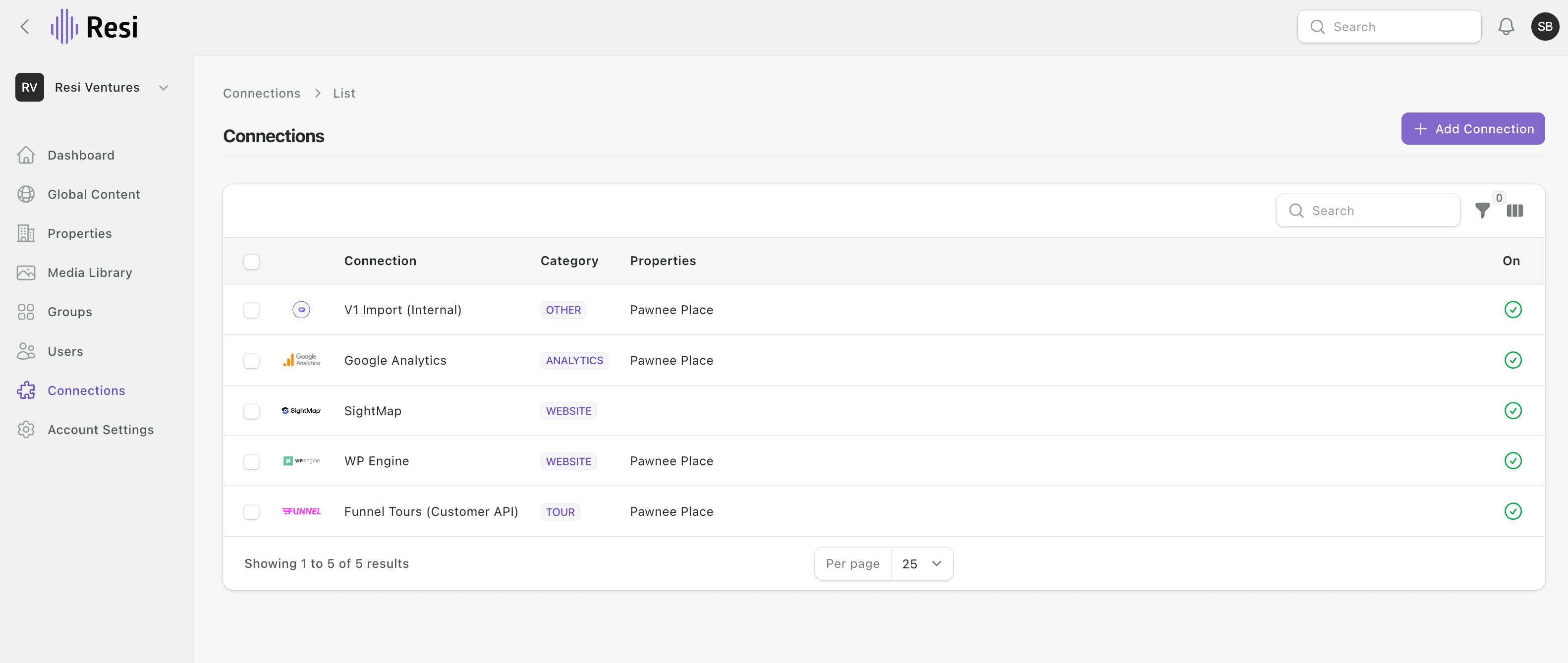The height and width of the screenshot is (663, 1568).
Task: Open Media Library
Action: [x=74, y=273]
